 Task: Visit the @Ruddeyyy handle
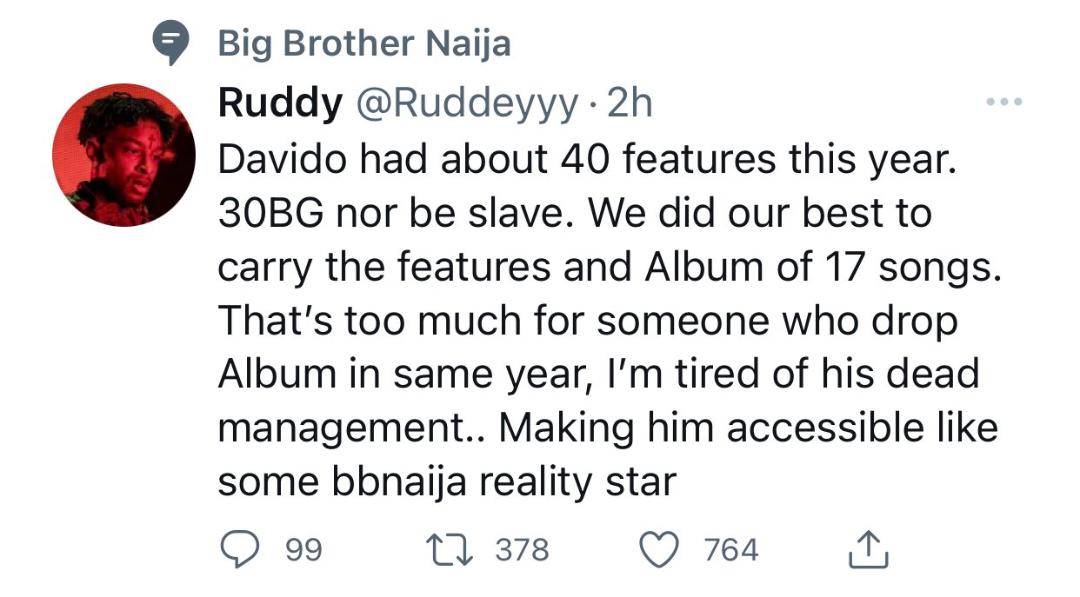pyautogui.click(x=466, y=105)
